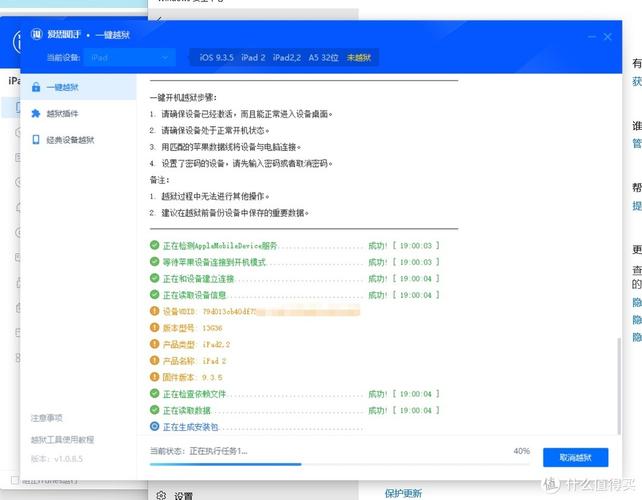
Task: Click the iPad 2 label in the device info bar
Action: pos(253,58)
